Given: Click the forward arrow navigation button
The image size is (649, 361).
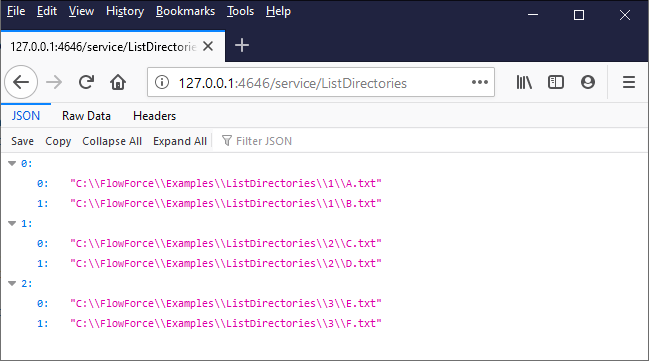Looking at the screenshot, I should 54,82.
